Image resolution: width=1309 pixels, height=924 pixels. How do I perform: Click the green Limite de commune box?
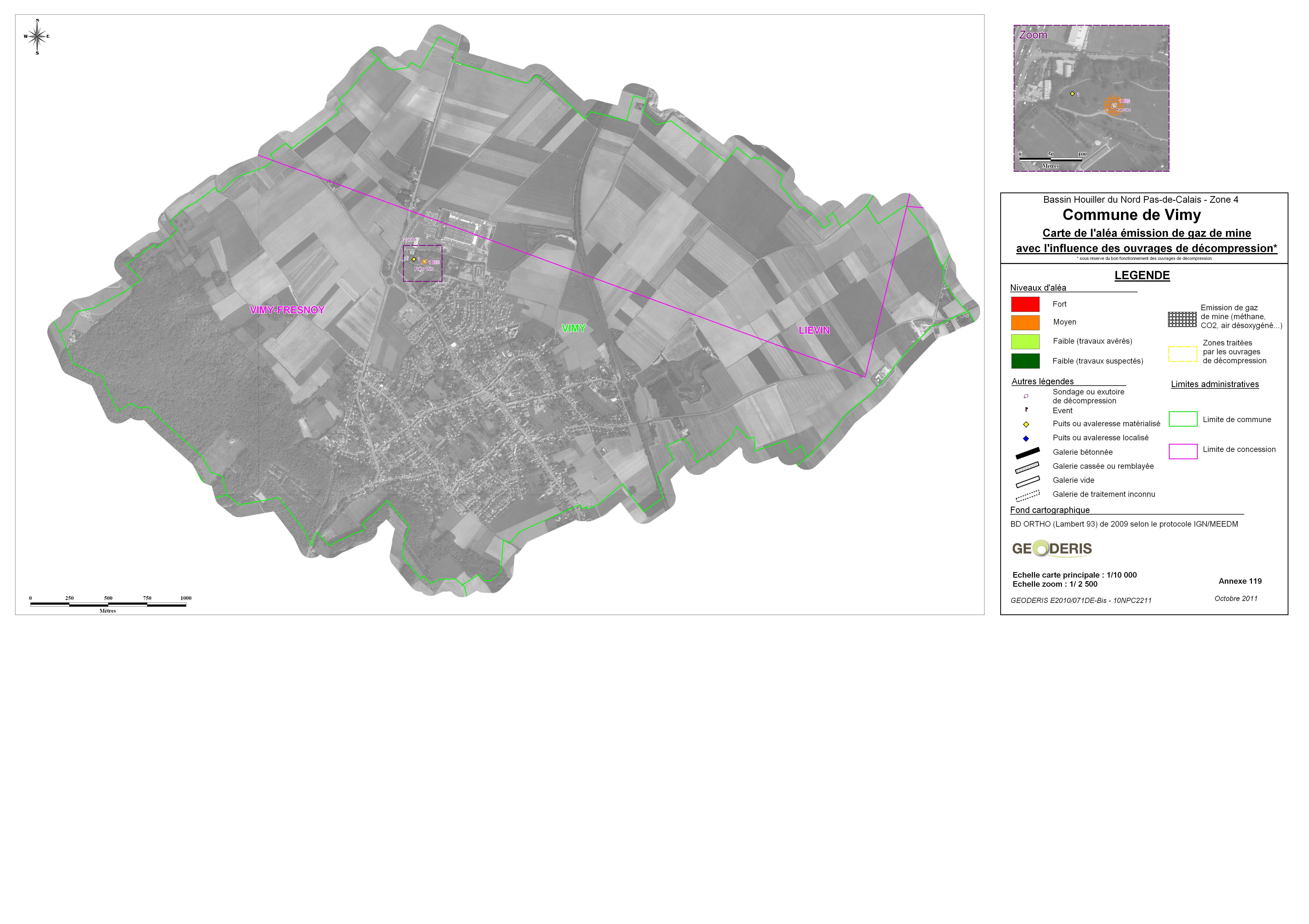[1183, 419]
